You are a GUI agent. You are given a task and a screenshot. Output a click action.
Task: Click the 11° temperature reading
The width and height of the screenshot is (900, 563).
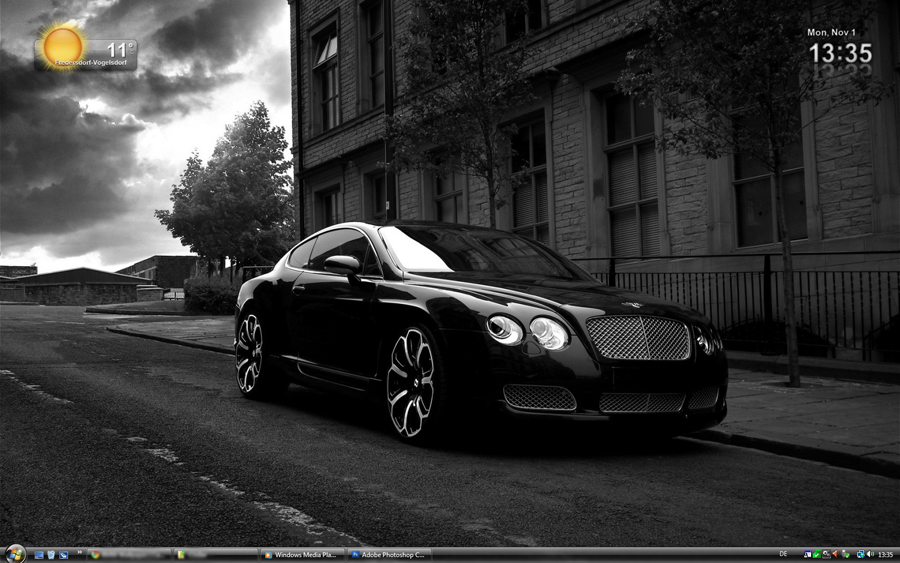coord(119,49)
